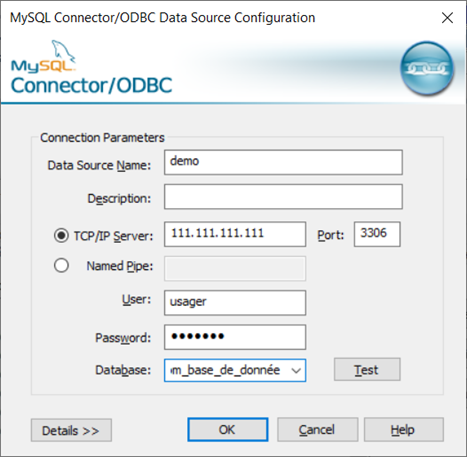Click the Connector/ODBC banner title
The image size is (467, 457).
[x=91, y=85]
